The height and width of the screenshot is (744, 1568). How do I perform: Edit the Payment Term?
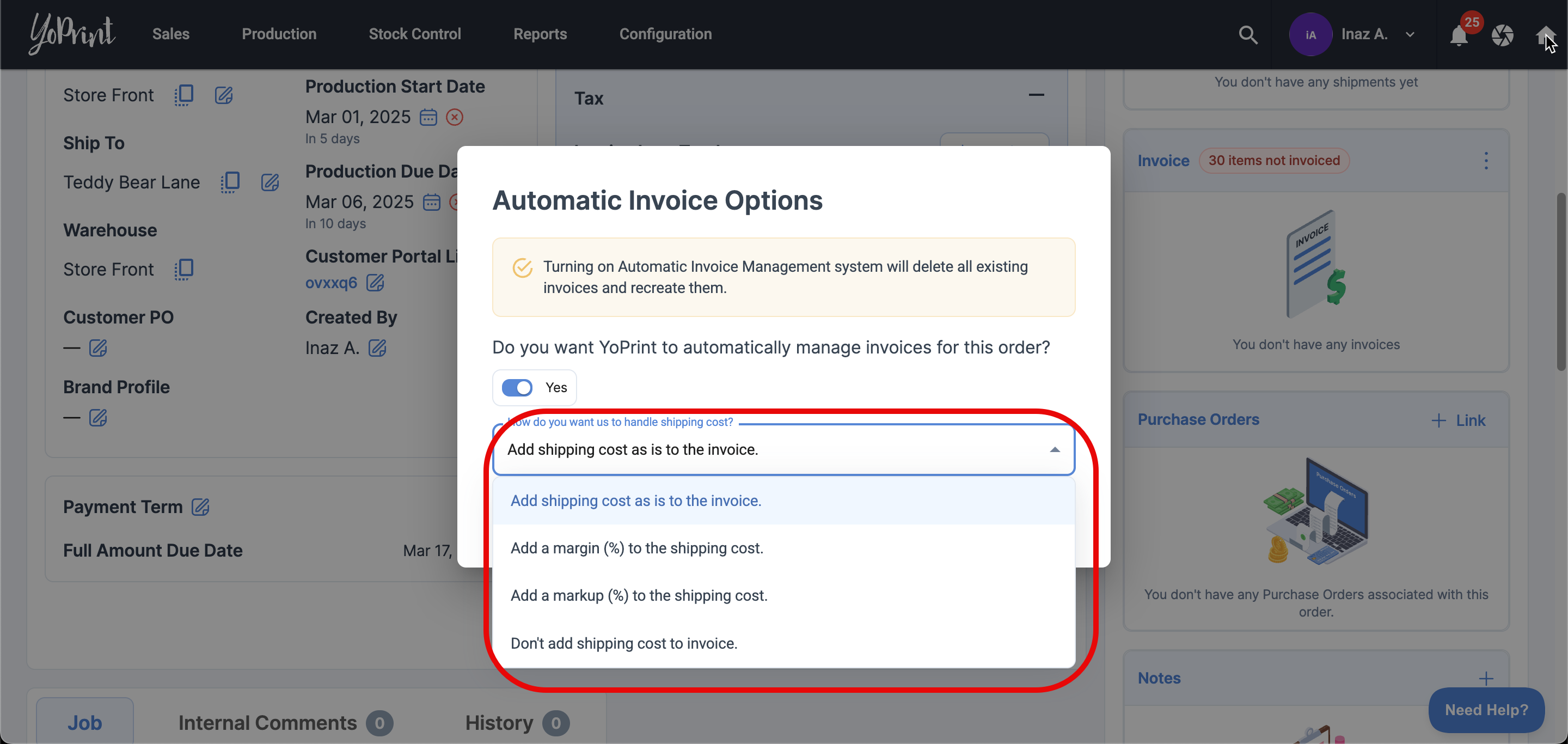pyautogui.click(x=200, y=507)
